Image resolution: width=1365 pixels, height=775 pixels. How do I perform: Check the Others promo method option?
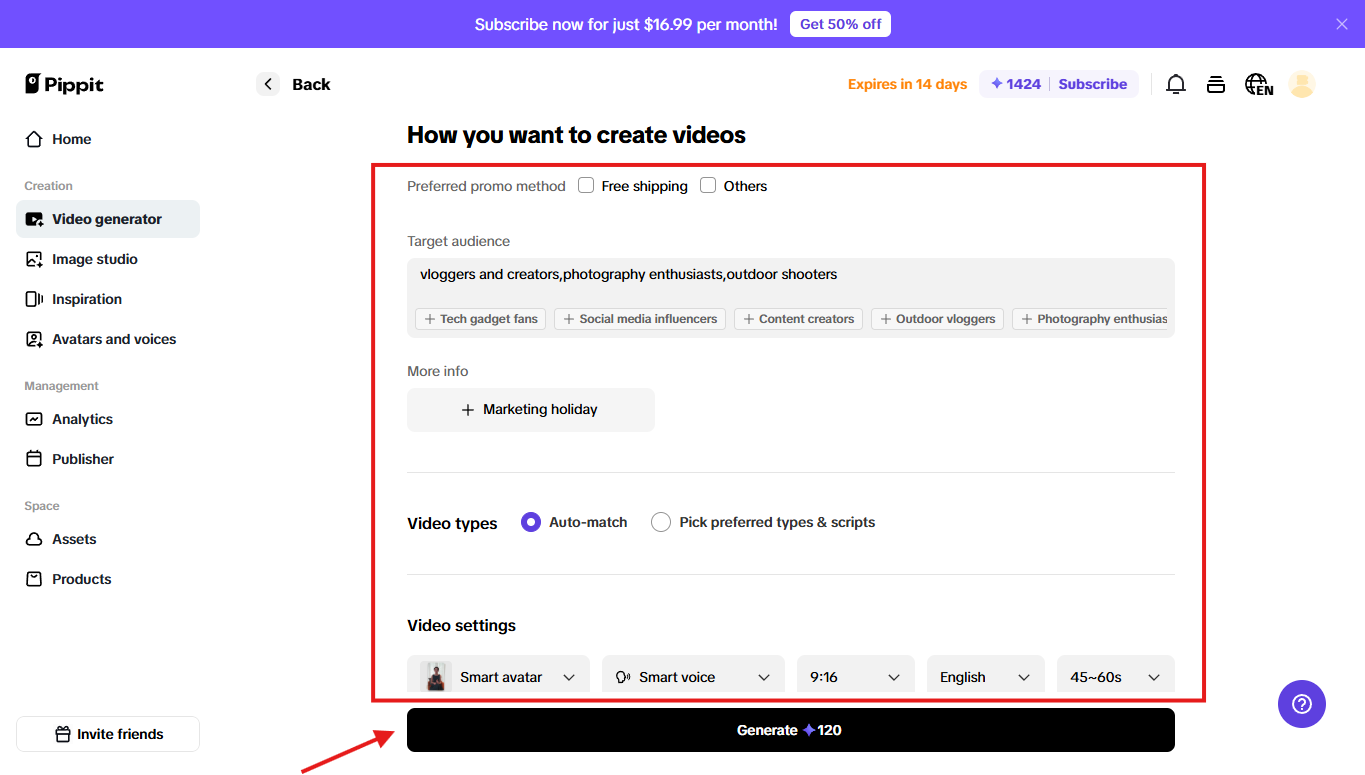pyautogui.click(x=707, y=185)
